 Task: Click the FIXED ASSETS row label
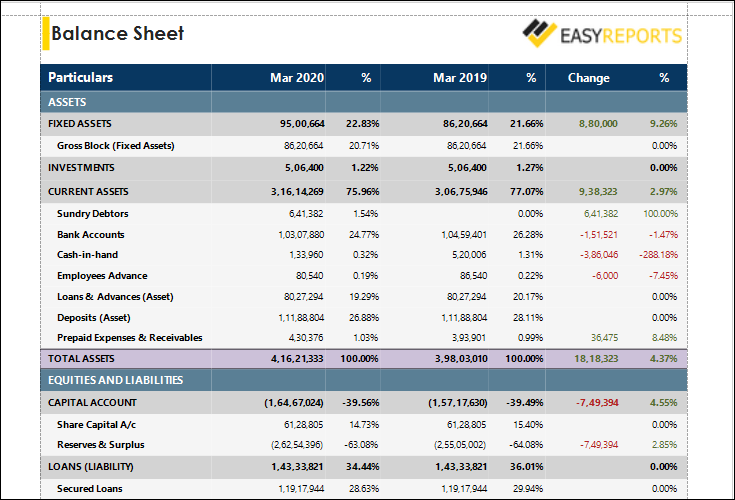point(80,124)
